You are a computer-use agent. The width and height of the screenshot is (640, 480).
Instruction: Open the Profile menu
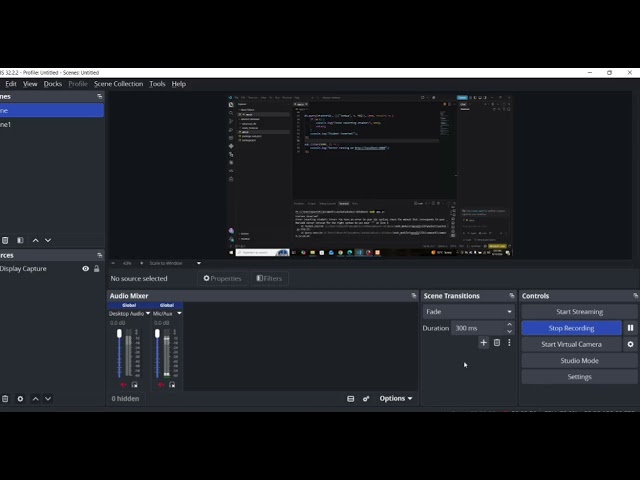point(78,84)
